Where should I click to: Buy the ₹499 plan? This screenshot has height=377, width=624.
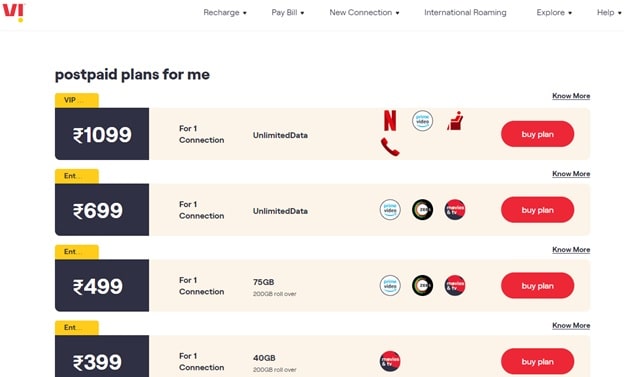coord(537,285)
